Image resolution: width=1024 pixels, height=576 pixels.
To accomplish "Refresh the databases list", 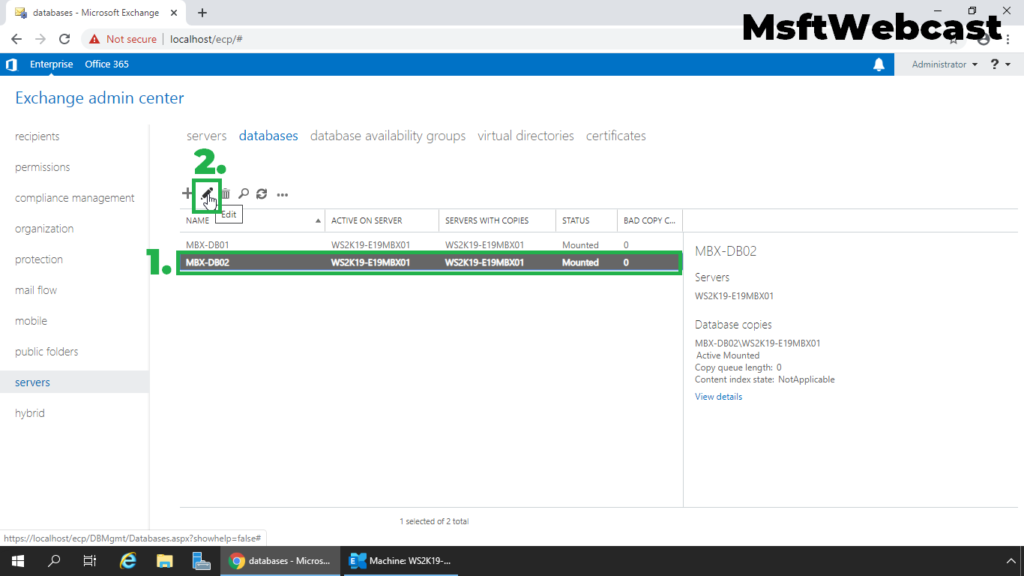I will (x=262, y=194).
